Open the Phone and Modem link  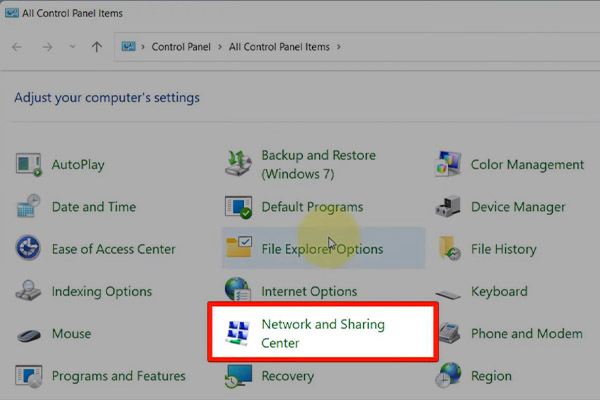(x=527, y=334)
